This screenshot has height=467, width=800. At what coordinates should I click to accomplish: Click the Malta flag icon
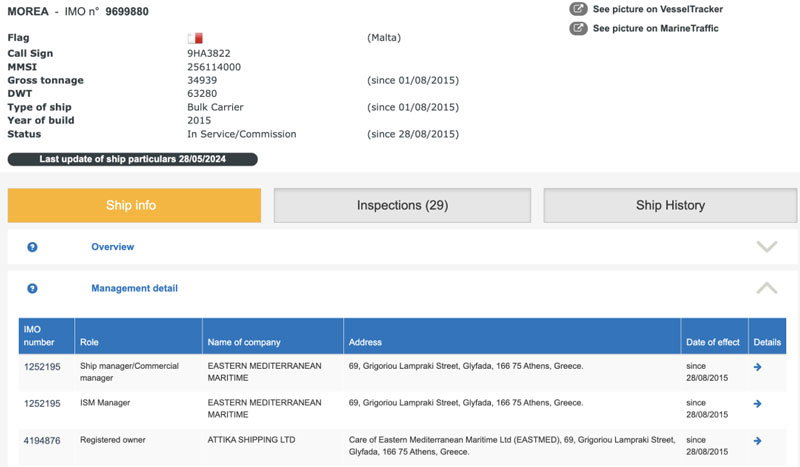[195, 38]
